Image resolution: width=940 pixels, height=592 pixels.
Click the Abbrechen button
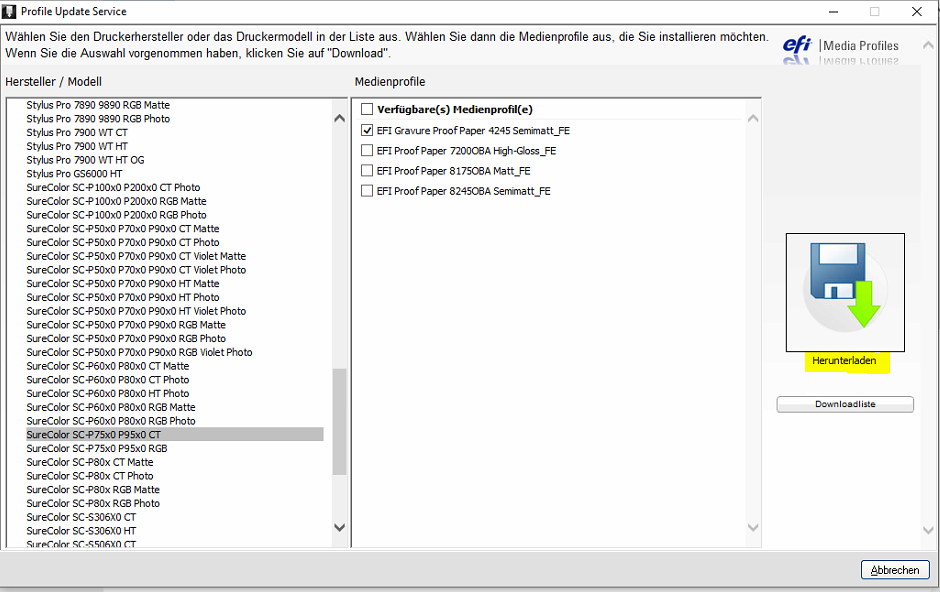[894, 569]
